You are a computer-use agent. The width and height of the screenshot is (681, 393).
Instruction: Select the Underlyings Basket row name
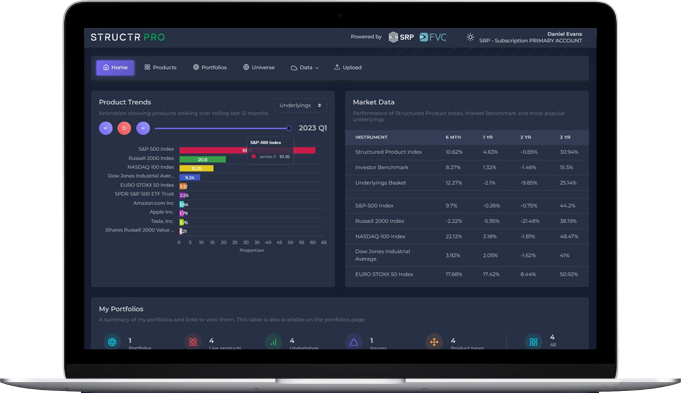tap(380, 183)
